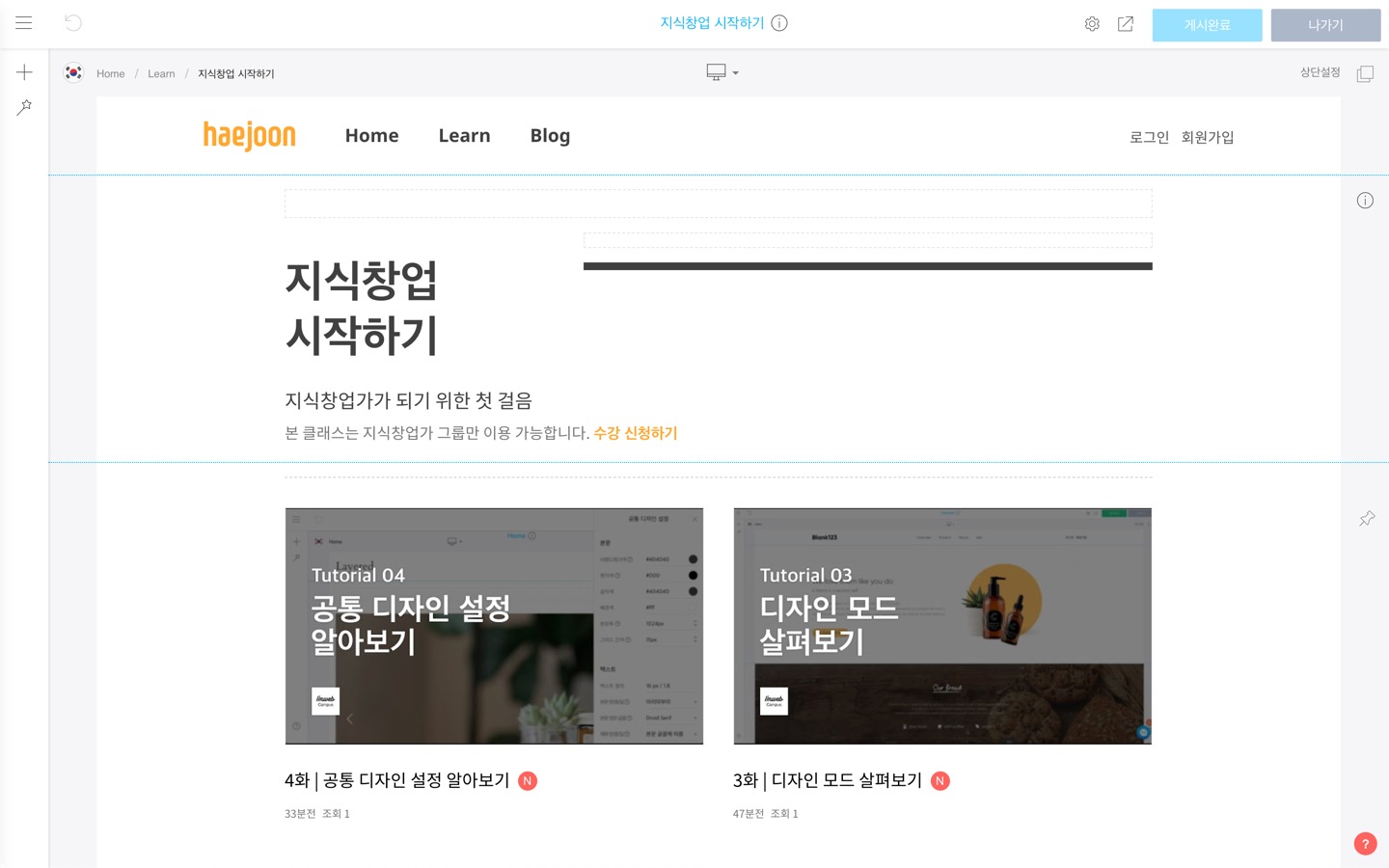Click the 게시완료 publish button
The height and width of the screenshot is (868, 1389).
click(x=1207, y=25)
